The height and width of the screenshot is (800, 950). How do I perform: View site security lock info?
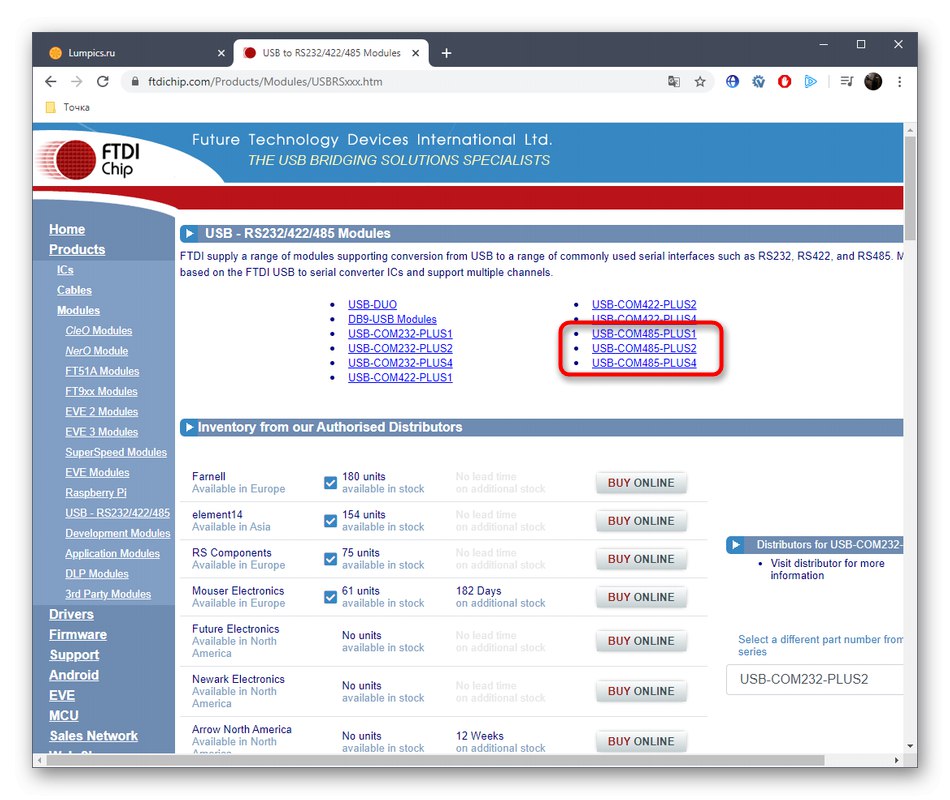135,82
